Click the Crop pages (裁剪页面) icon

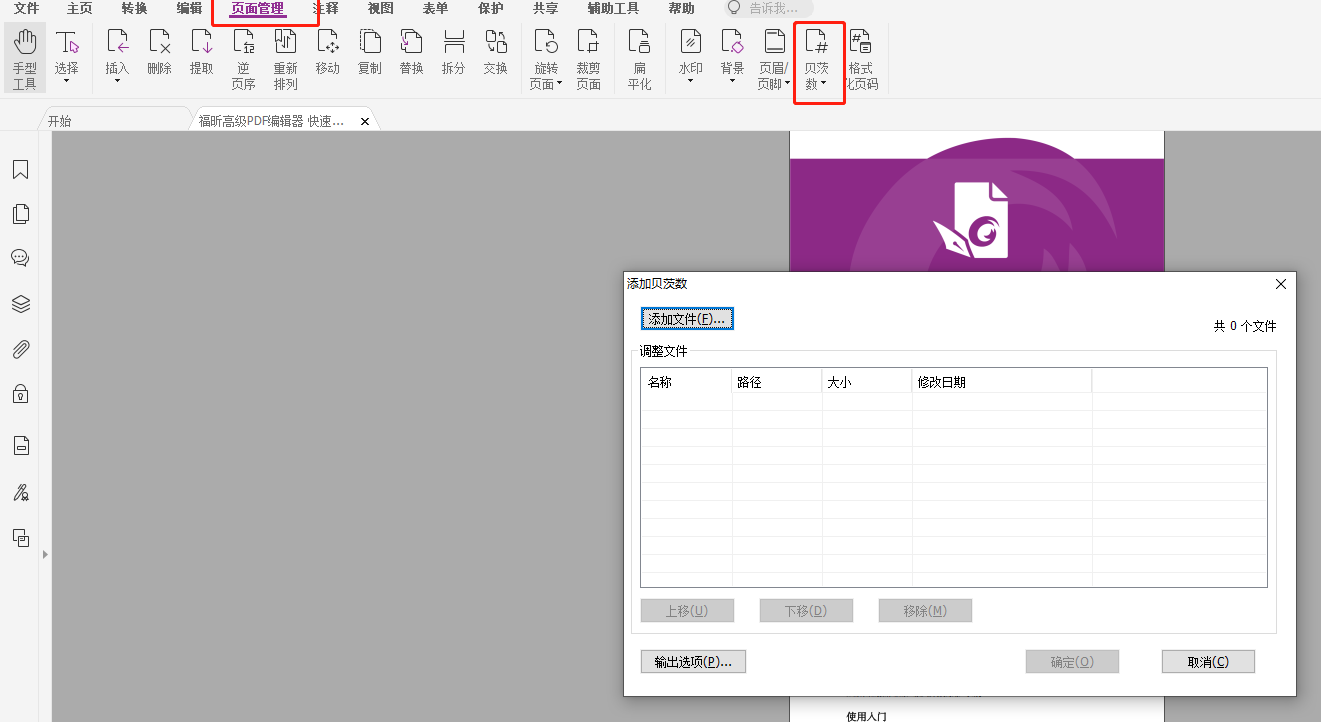(588, 58)
